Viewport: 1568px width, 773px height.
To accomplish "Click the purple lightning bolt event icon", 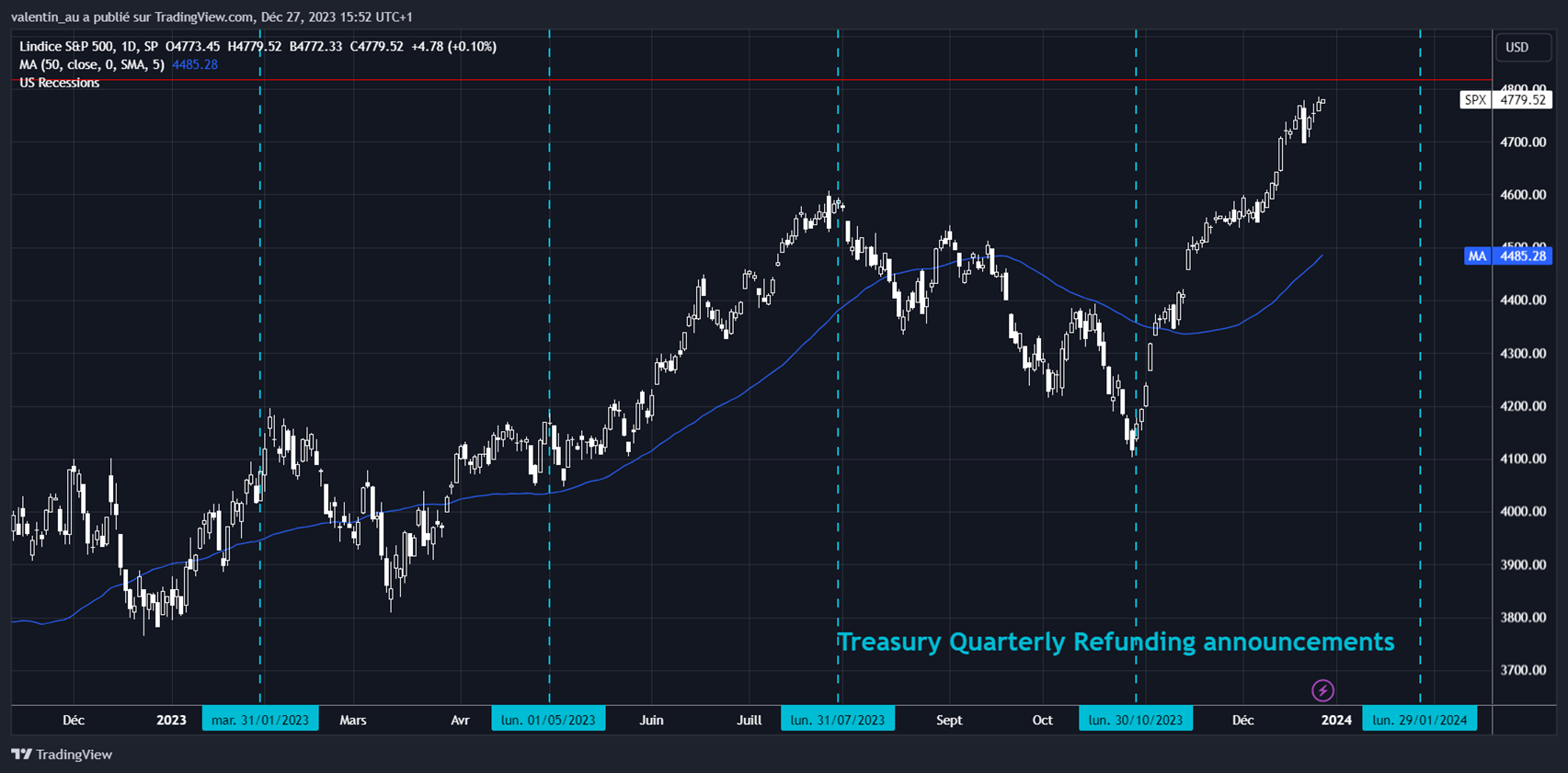I will click(1322, 690).
